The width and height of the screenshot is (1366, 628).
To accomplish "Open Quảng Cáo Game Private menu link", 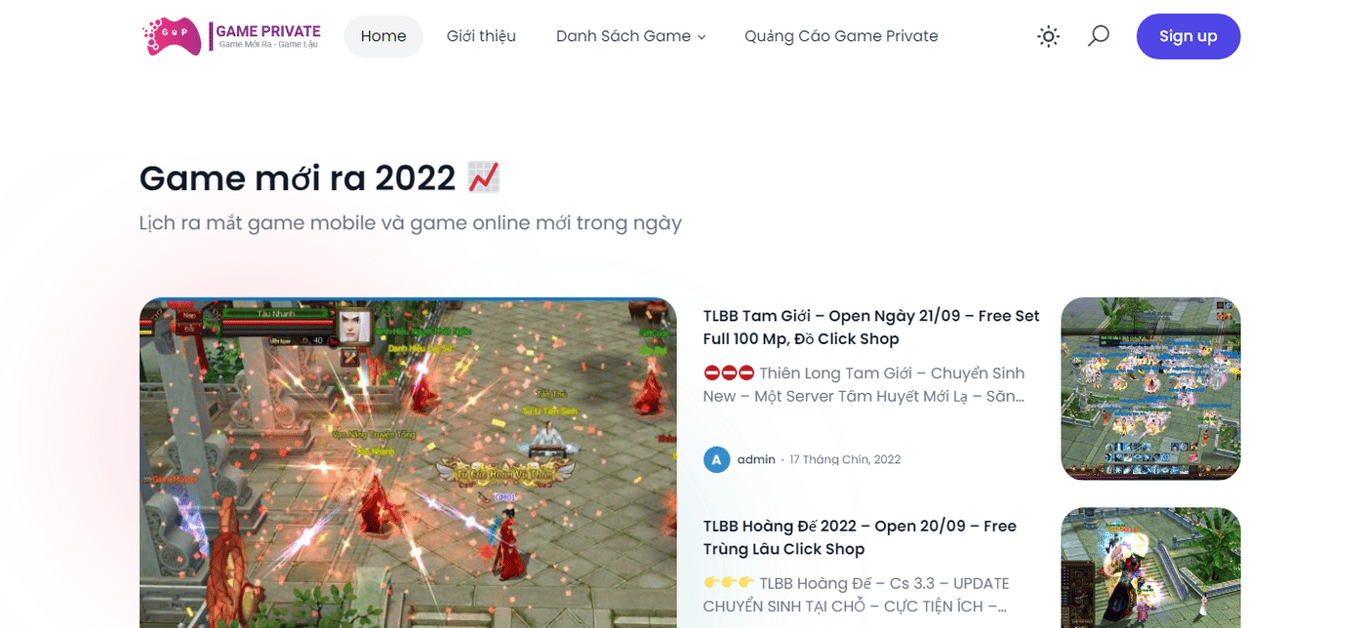I will coord(841,36).
